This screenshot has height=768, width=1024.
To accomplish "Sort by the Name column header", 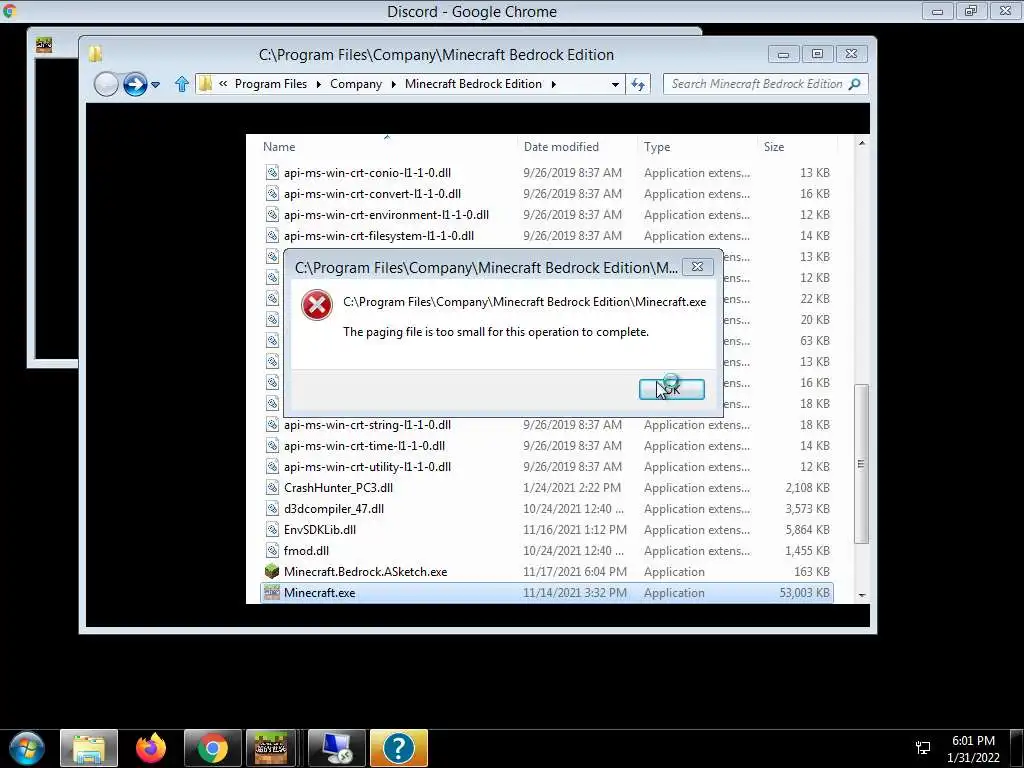I will click(x=279, y=147).
